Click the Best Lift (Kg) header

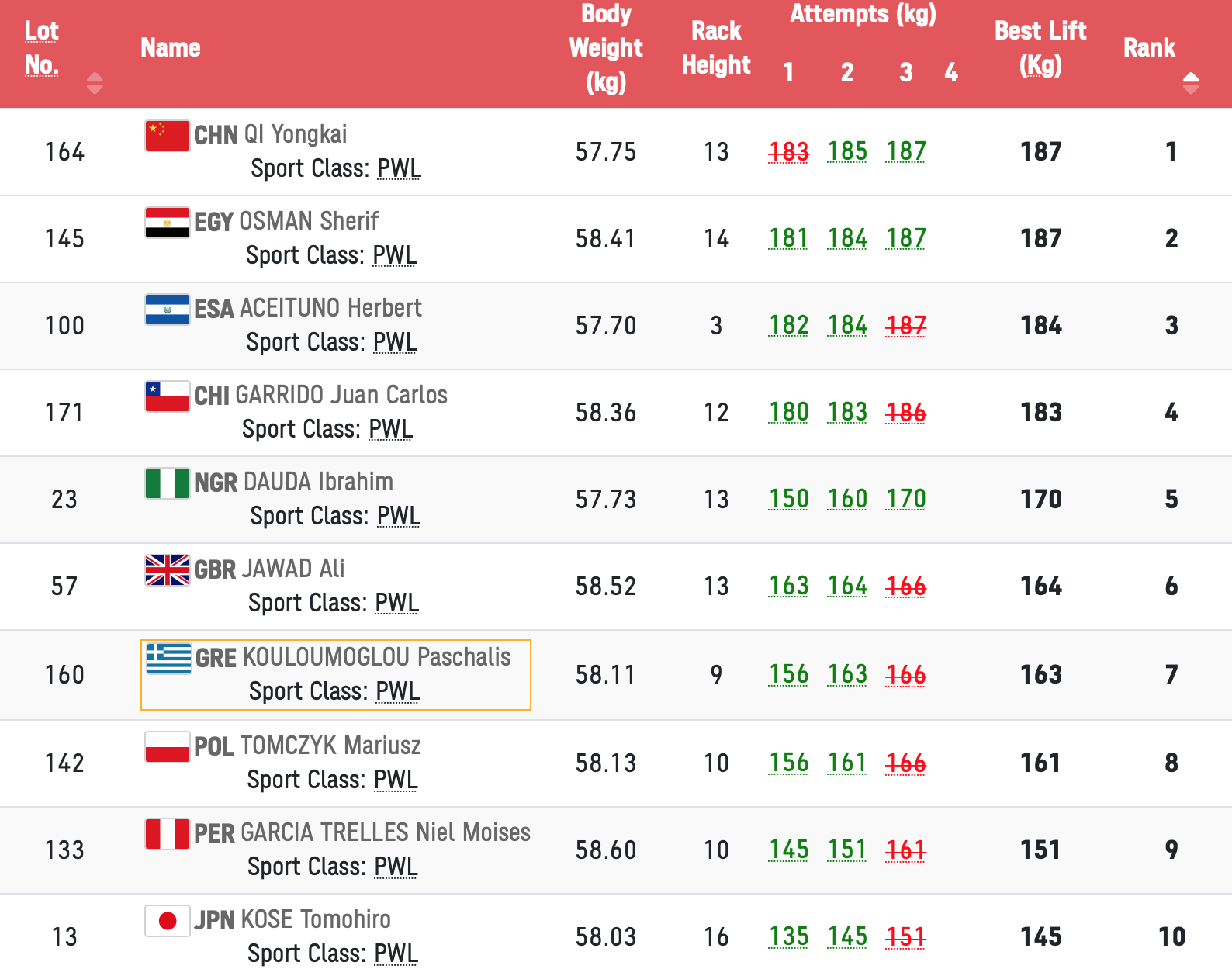point(1040,47)
